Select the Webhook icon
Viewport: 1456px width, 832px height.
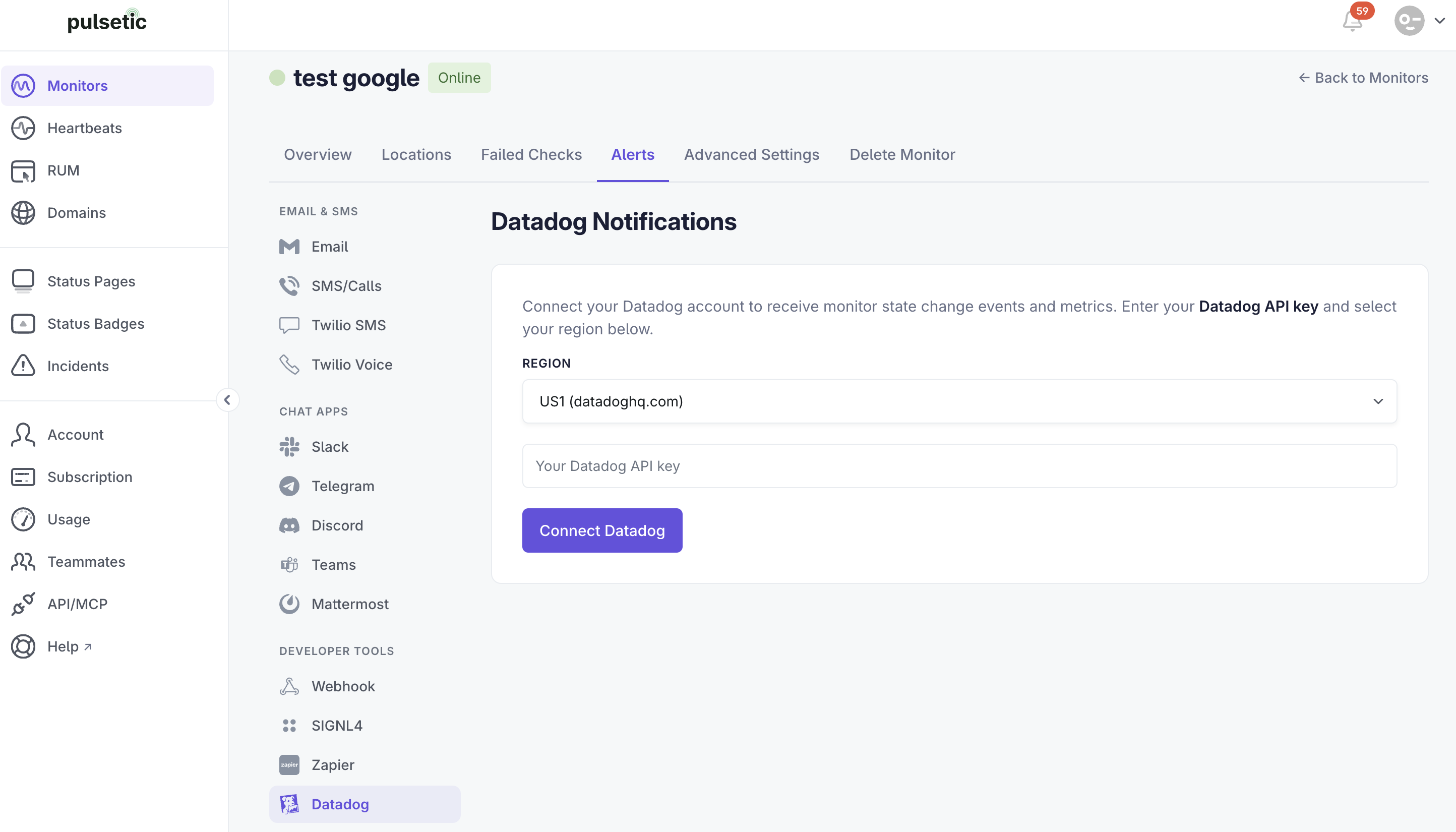(x=289, y=686)
